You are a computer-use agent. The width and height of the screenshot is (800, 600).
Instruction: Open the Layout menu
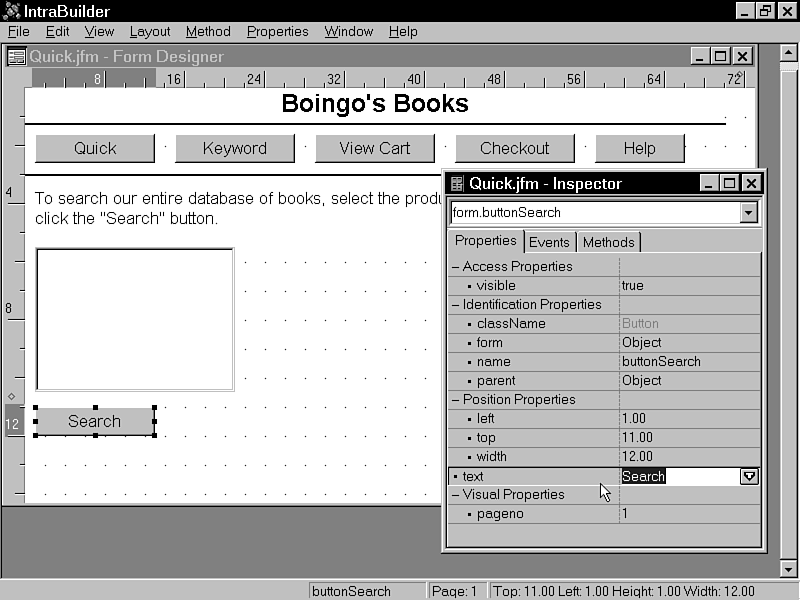tap(150, 32)
